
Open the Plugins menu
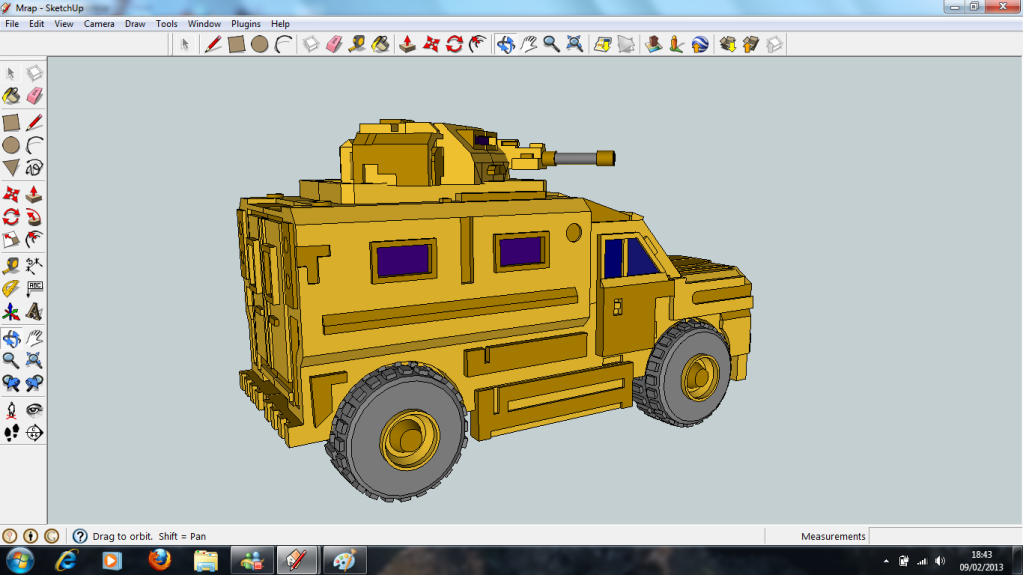[x=246, y=23]
